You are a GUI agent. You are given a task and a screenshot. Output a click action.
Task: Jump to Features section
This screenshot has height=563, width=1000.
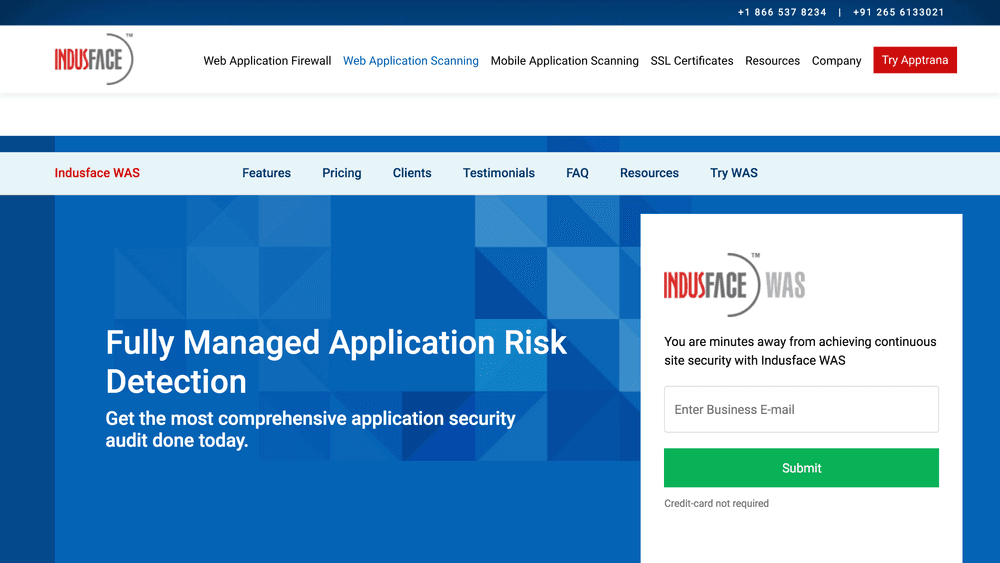(266, 173)
